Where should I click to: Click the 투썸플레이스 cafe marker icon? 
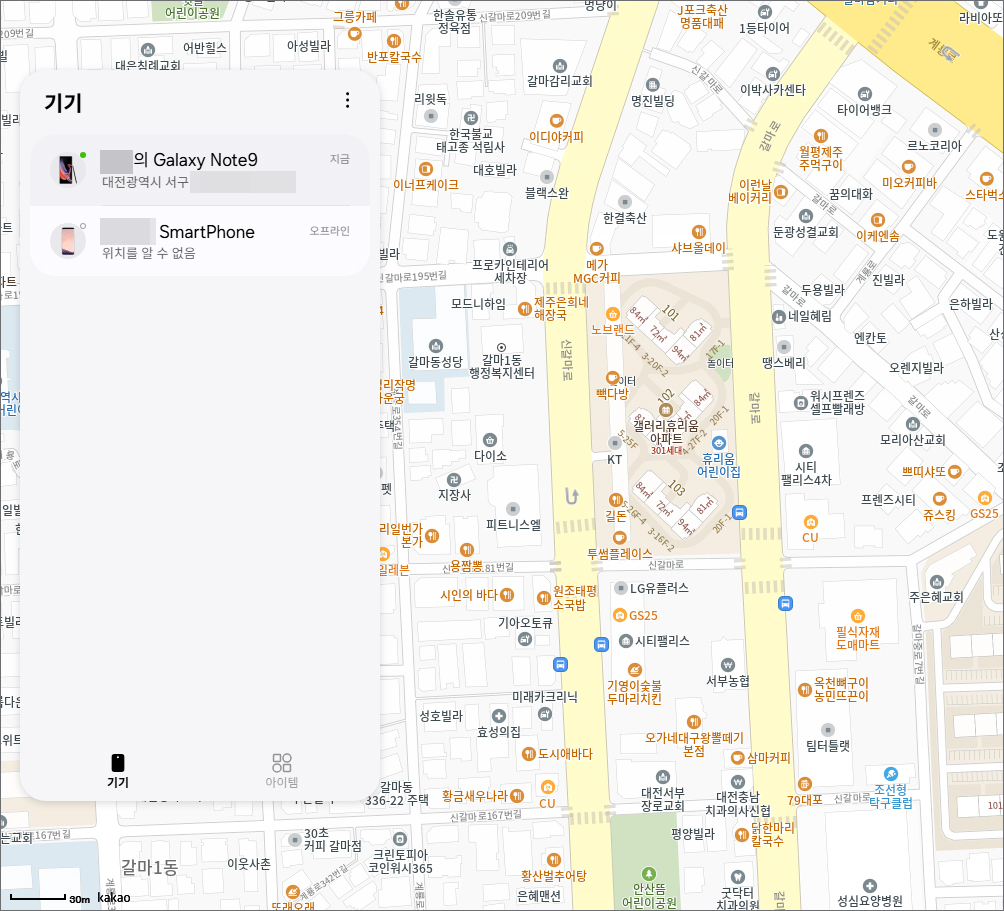pos(619,538)
